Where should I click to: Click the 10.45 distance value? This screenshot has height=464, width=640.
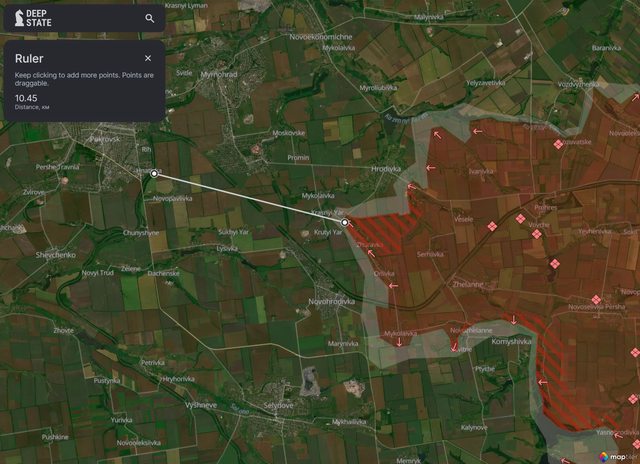coord(26,97)
